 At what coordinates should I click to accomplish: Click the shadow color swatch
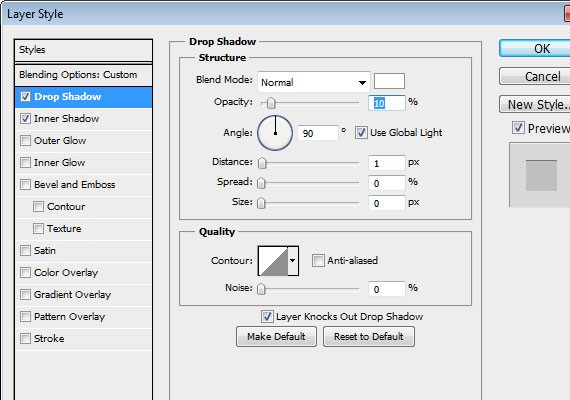point(389,81)
